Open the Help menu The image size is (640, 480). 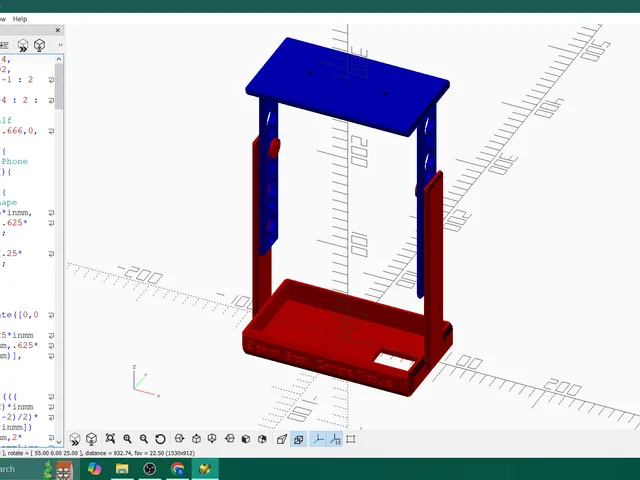(20, 19)
